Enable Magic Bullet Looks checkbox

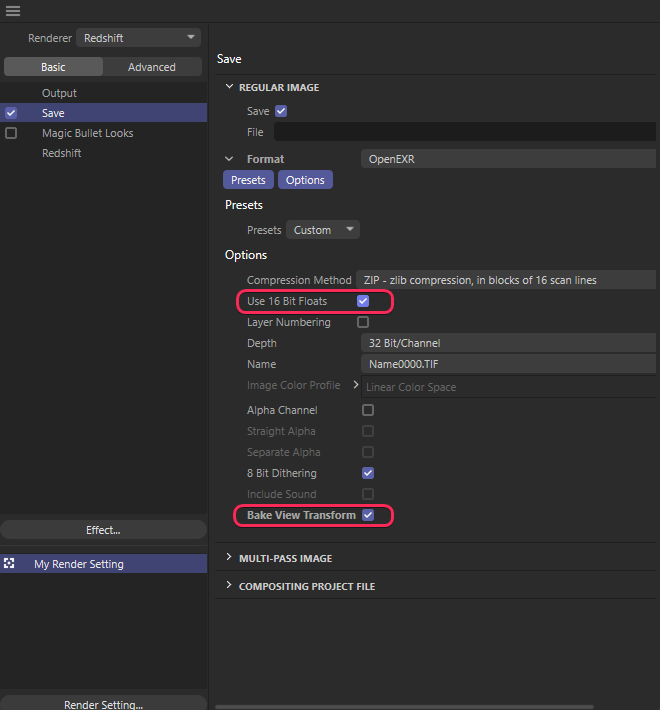[x=11, y=133]
